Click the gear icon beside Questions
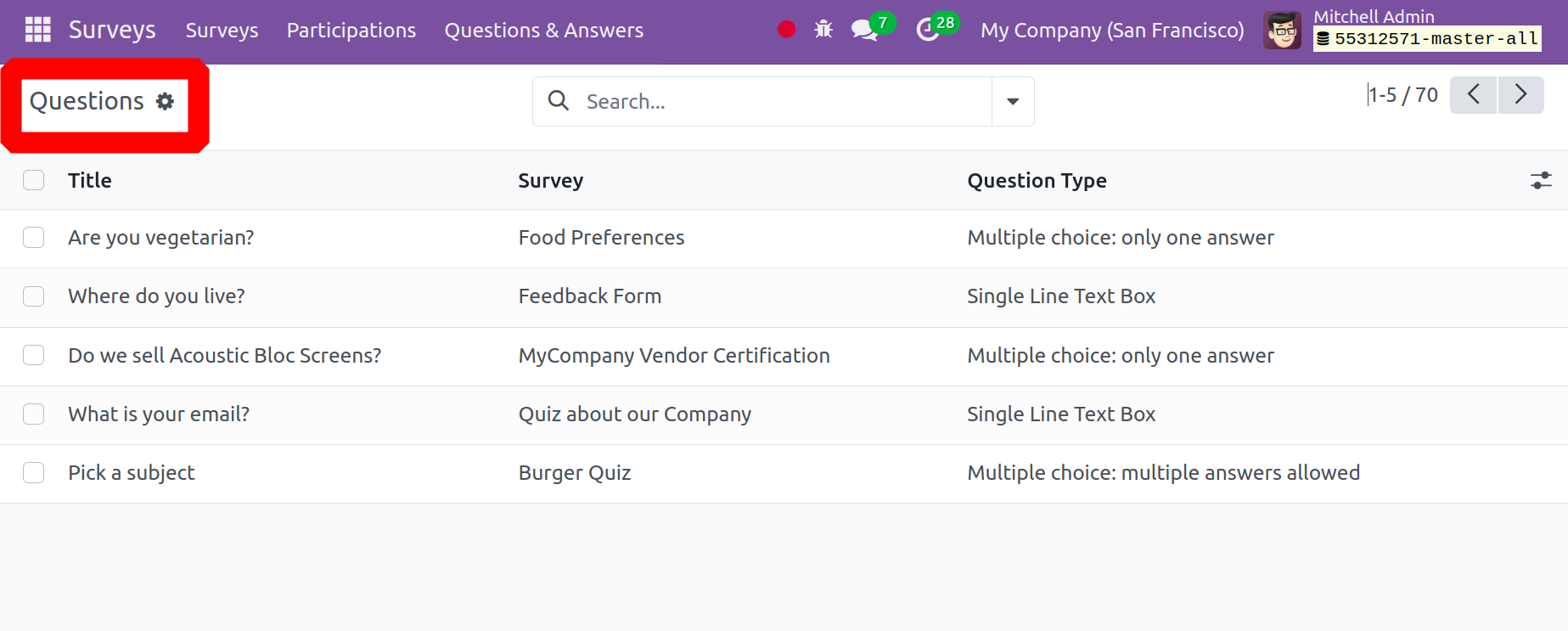The image size is (1568, 631). coord(166,101)
